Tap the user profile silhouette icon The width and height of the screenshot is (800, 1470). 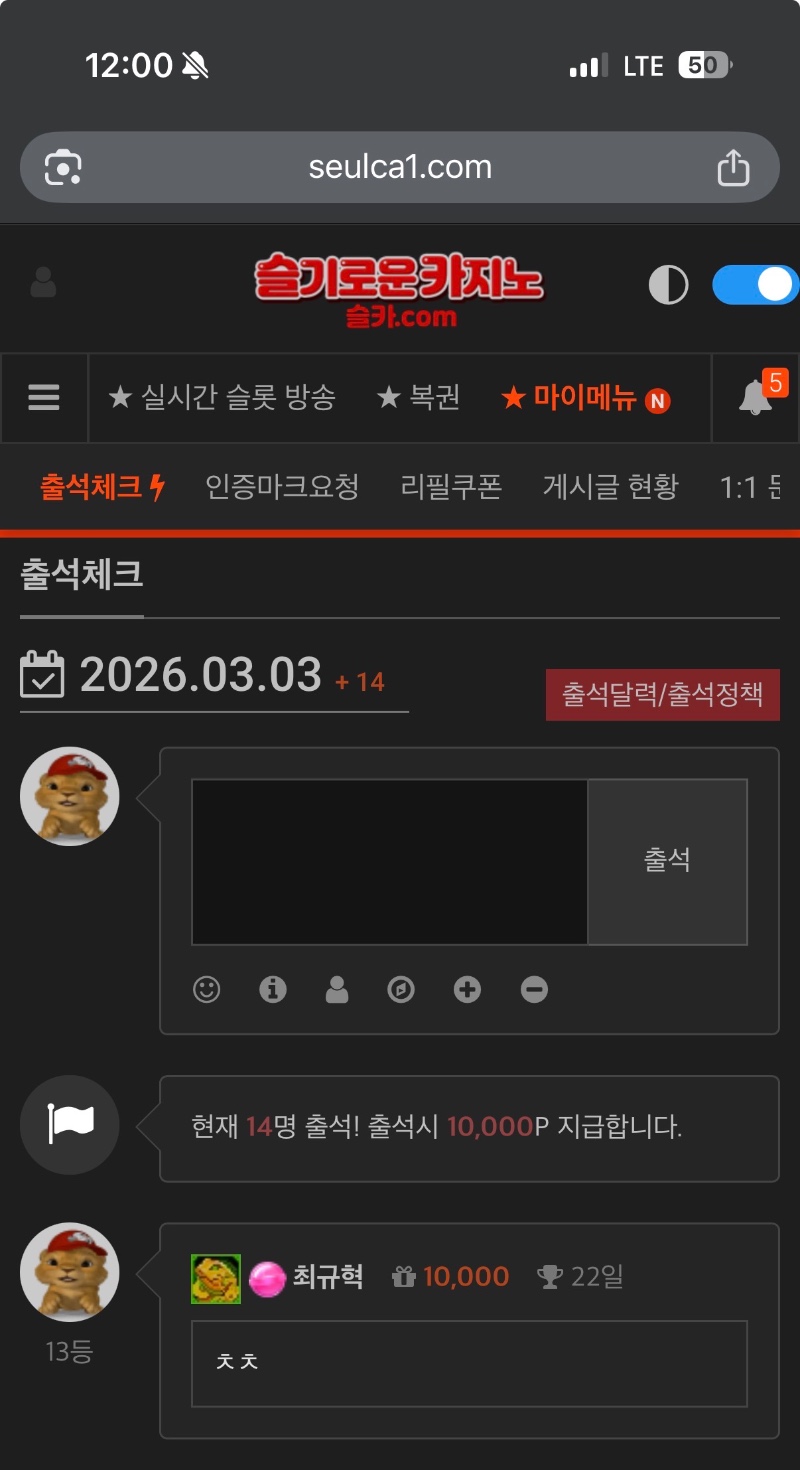(x=43, y=283)
